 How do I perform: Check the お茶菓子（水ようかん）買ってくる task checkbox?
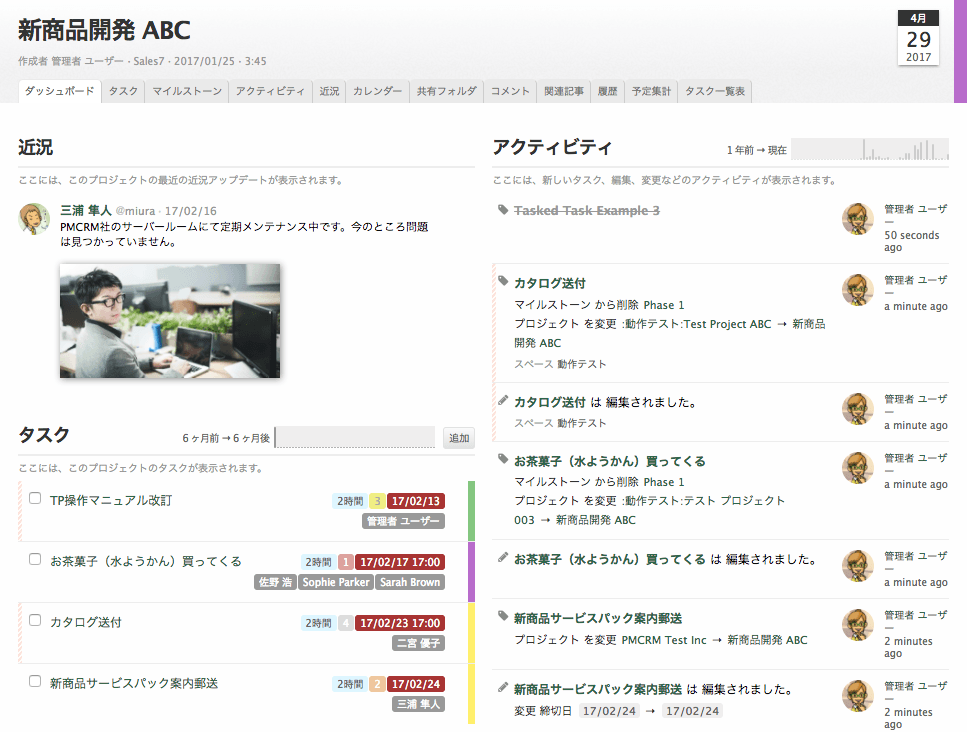coord(35,559)
